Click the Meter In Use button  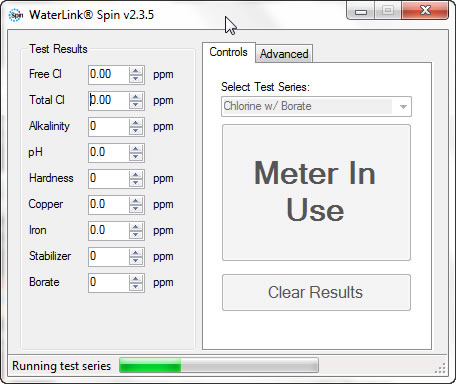[x=316, y=192]
